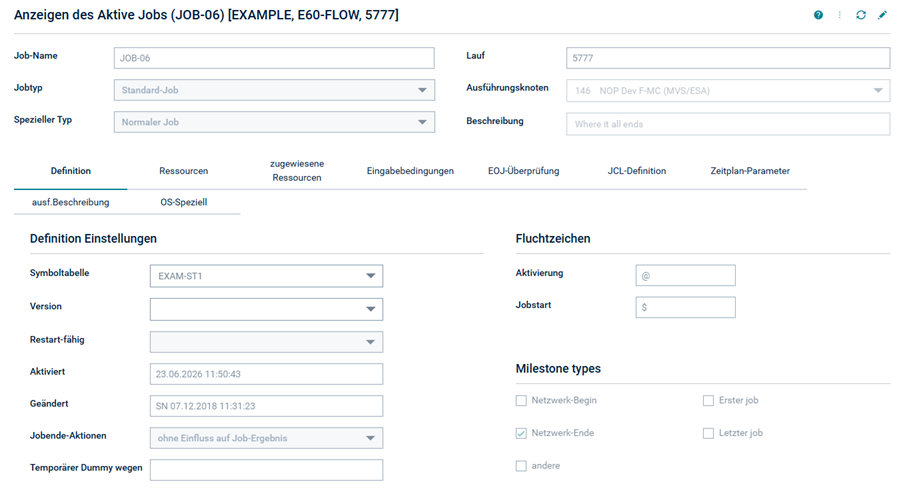Image resolution: width=897 pixels, height=496 pixels.
Task: Open the help question mark icon
Action: (x=818, y=15)
